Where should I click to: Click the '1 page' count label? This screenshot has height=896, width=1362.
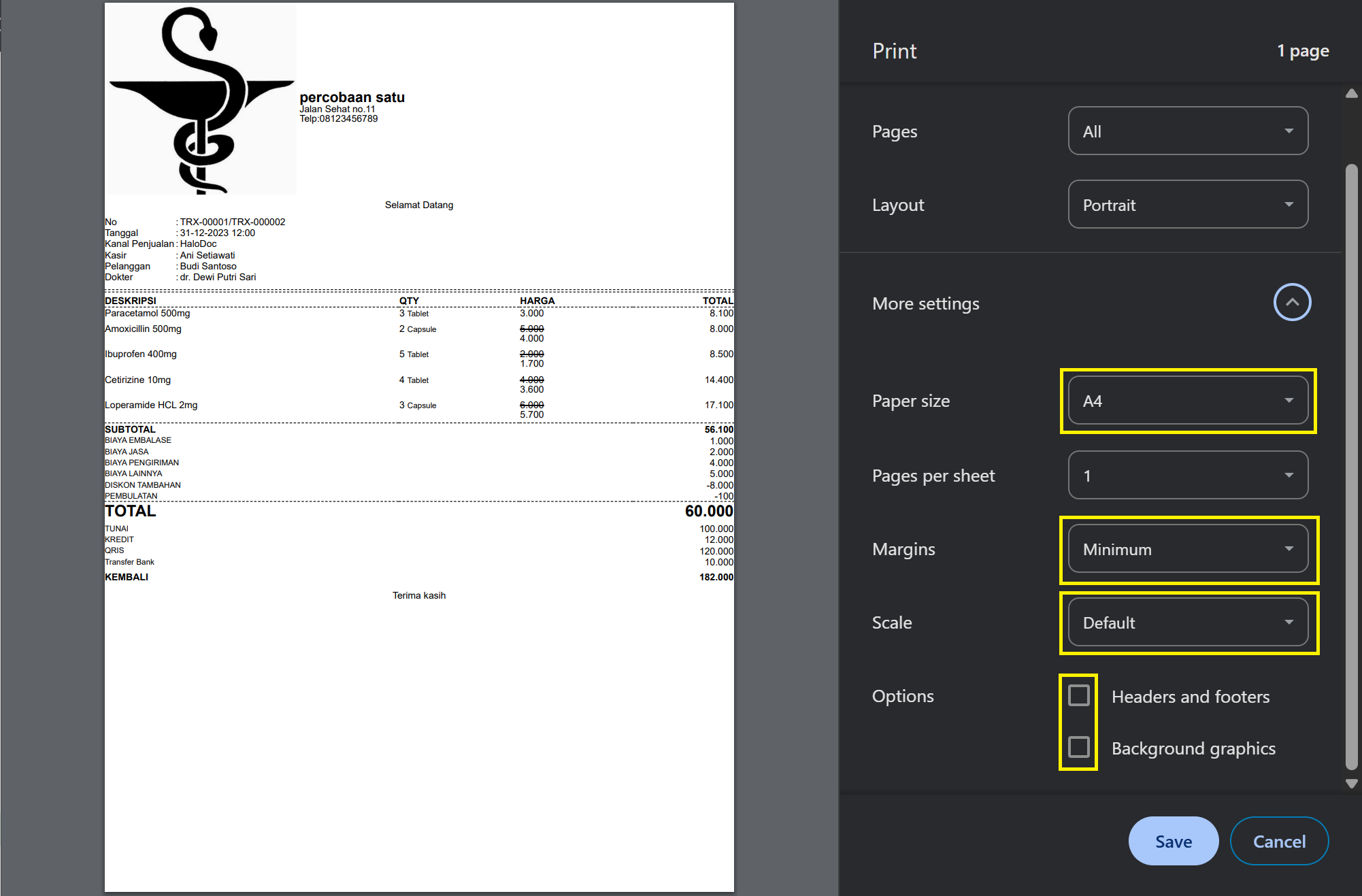1303,51
